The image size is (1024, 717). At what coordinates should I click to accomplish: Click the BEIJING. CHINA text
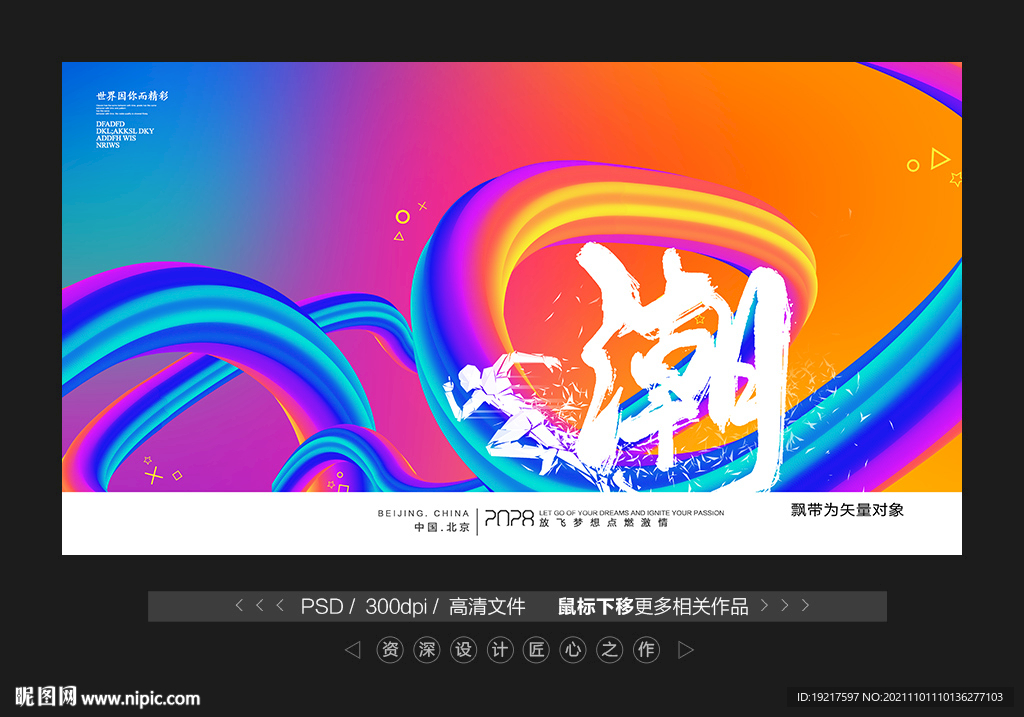(x=423, y=513)
